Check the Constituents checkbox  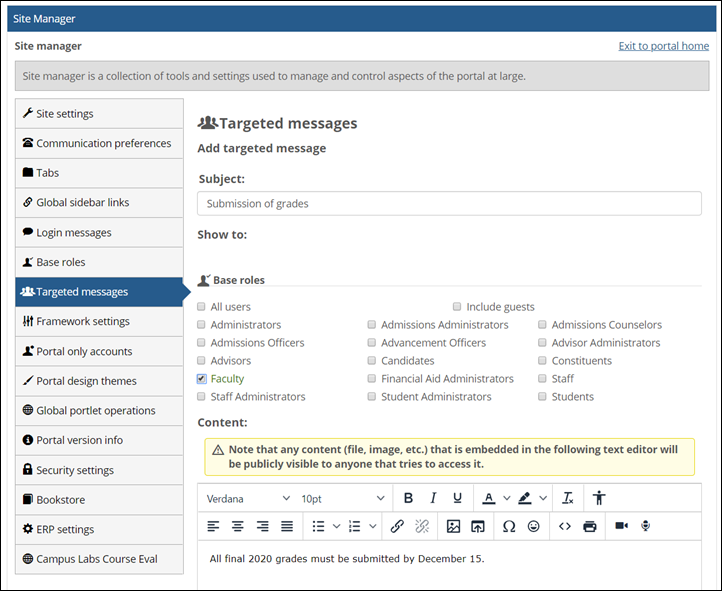pyautogui.click(x=542, y=360)
